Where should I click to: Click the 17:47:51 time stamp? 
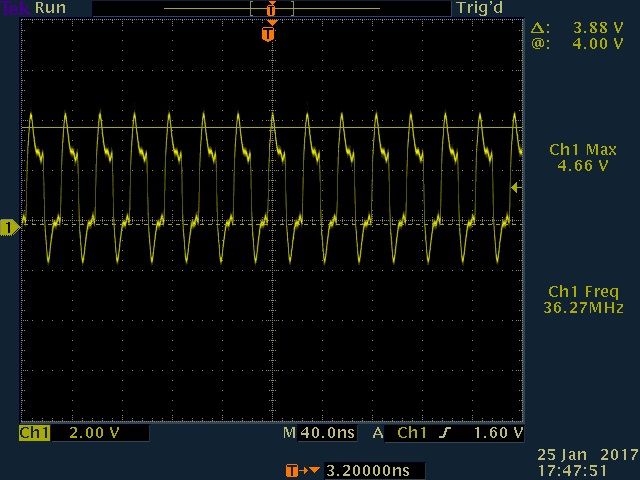[572, 471]
